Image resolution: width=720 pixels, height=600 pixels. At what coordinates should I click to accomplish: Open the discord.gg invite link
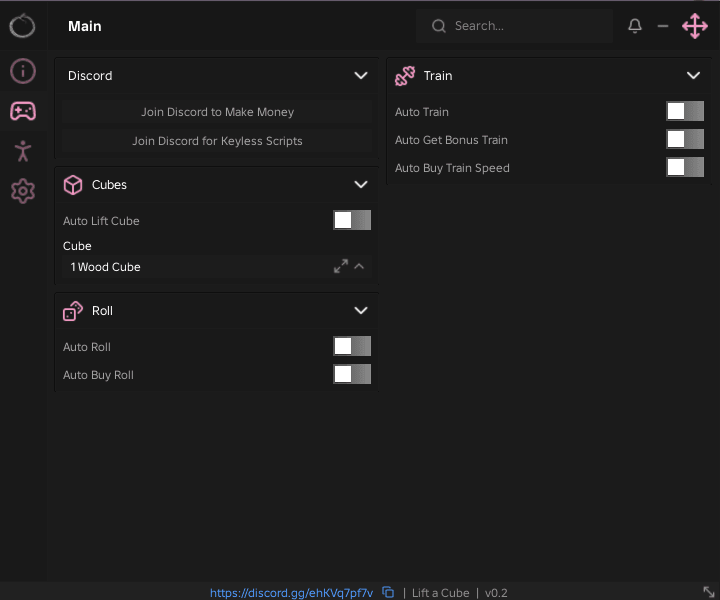point(291,593)
